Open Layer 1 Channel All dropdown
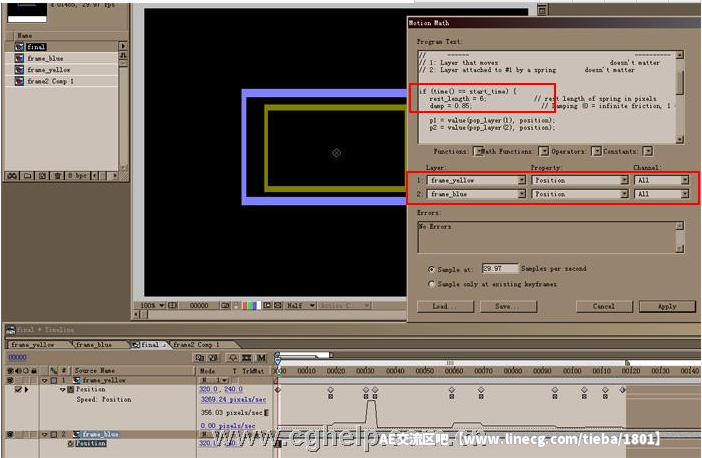 (x=661, y=180)
